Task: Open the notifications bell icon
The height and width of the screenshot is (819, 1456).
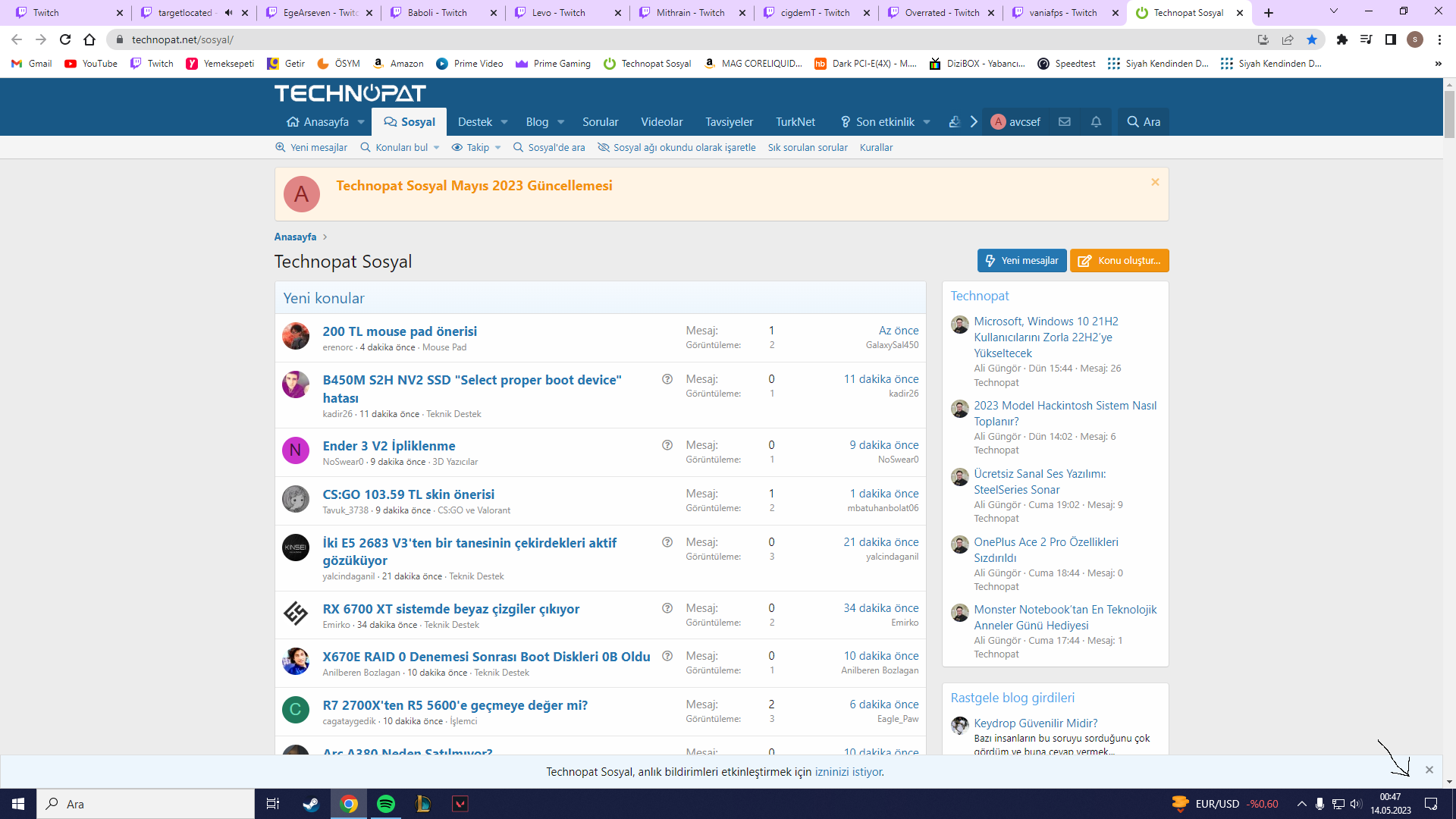Action: [x=1096, y=121]
